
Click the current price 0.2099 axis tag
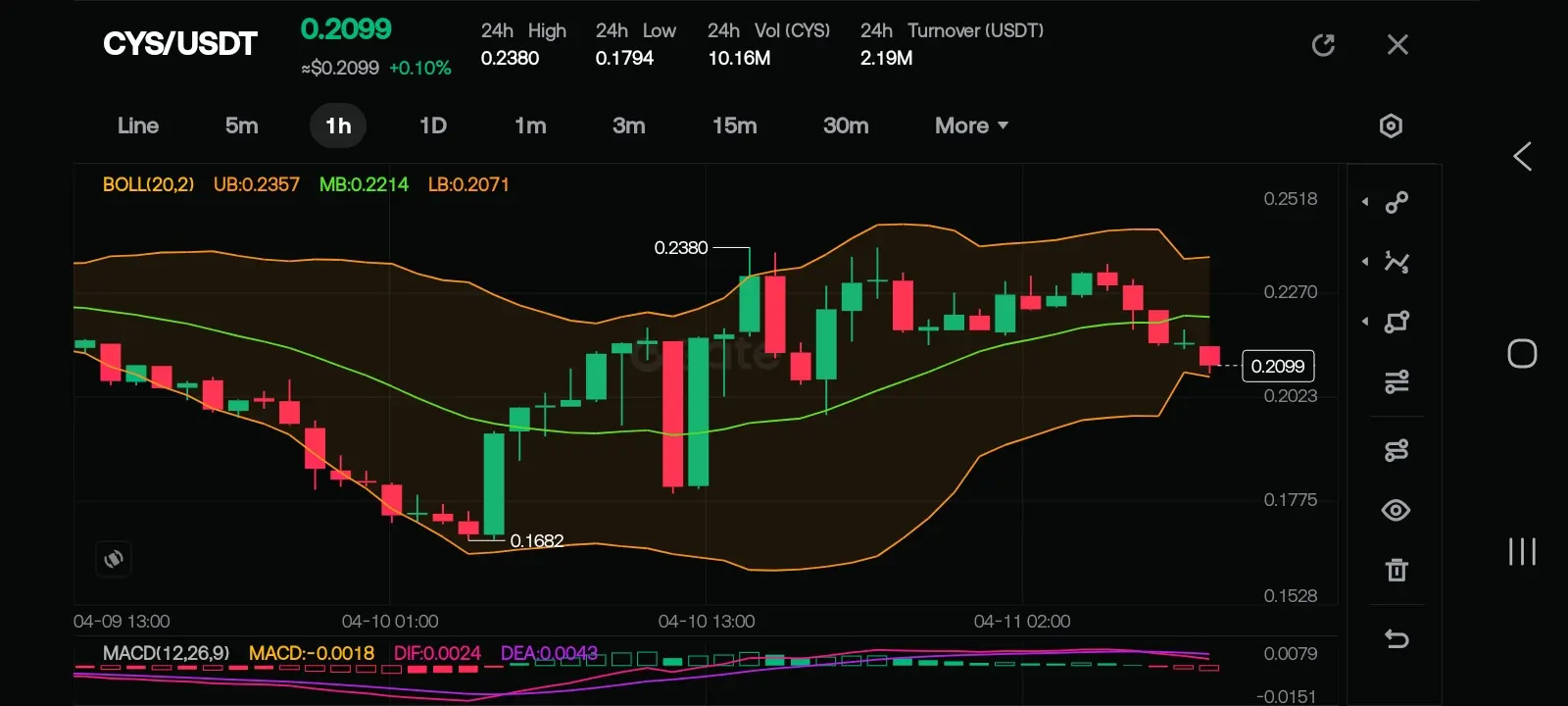(1278, 366)
